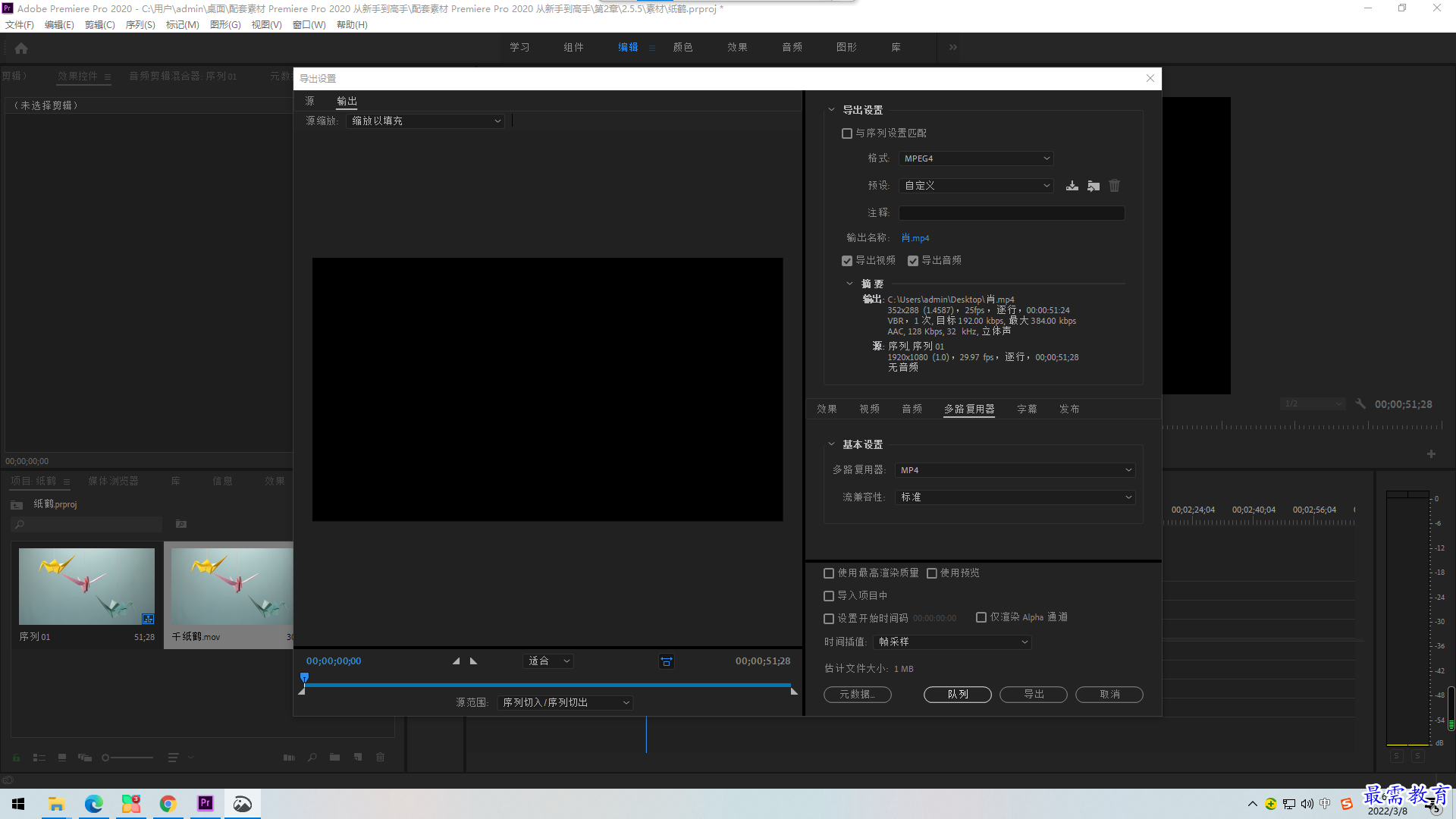Enable 使用最高渲染质量 checkbox
This screenshot has height=819, width=1456.
(x=829, y=573)
